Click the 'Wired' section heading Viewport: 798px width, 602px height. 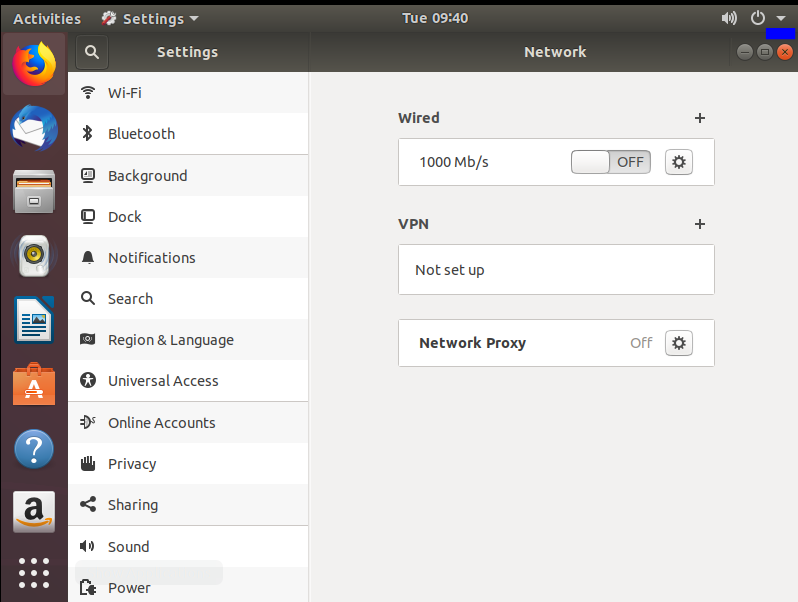pos(419,118)
